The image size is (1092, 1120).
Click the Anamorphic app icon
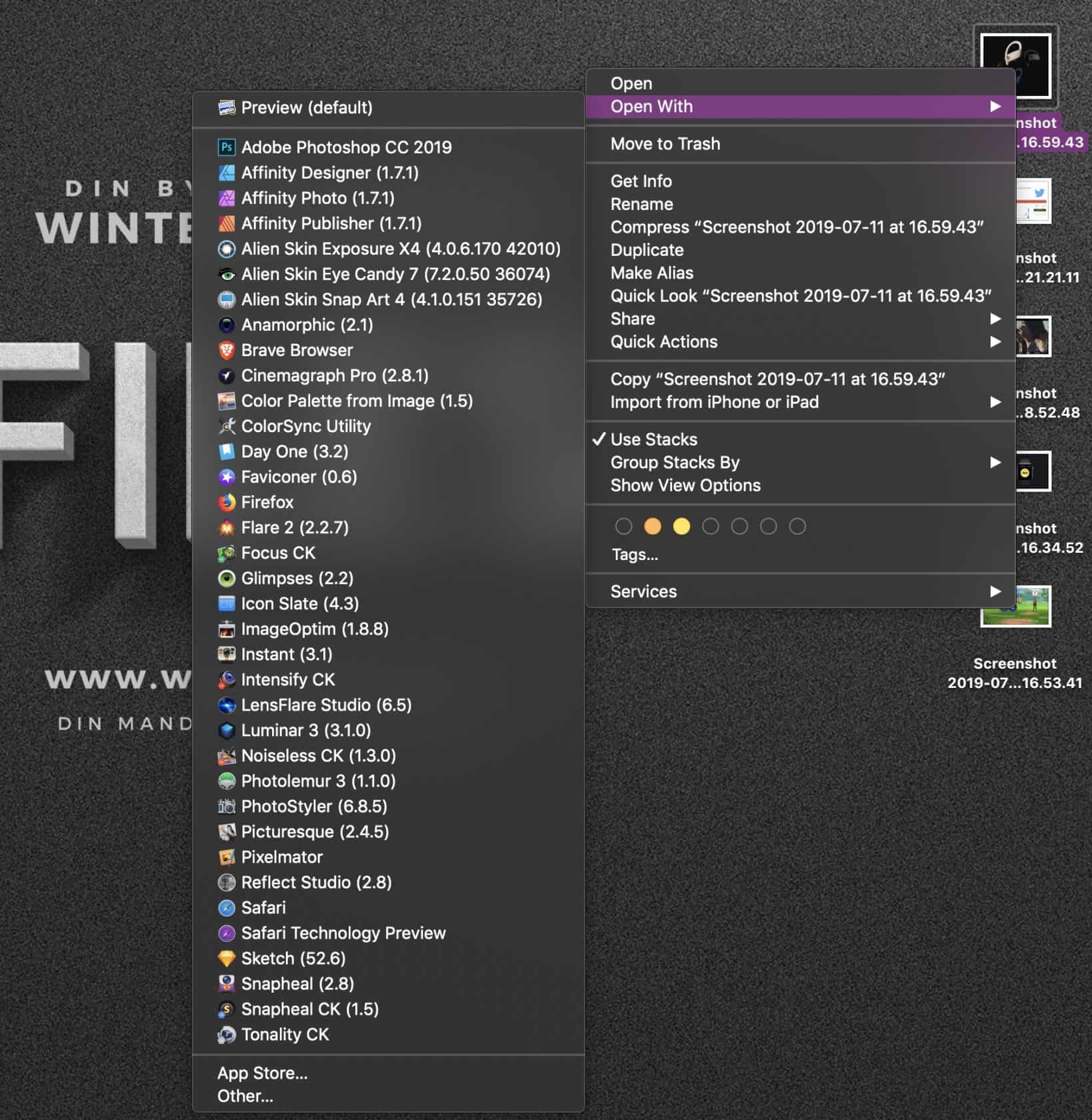click(227, 325)
